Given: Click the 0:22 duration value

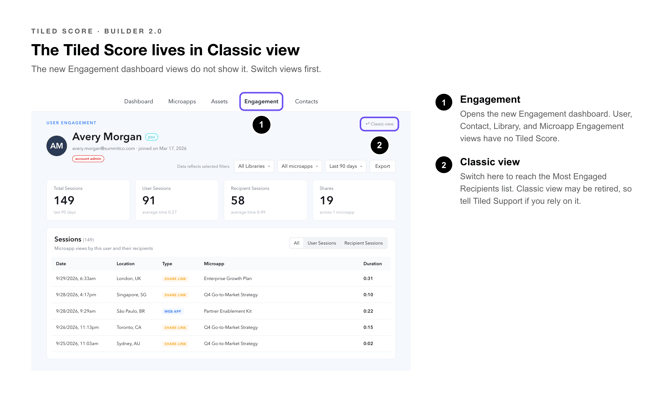Looking at the screenshot, I should pos(368,311).
